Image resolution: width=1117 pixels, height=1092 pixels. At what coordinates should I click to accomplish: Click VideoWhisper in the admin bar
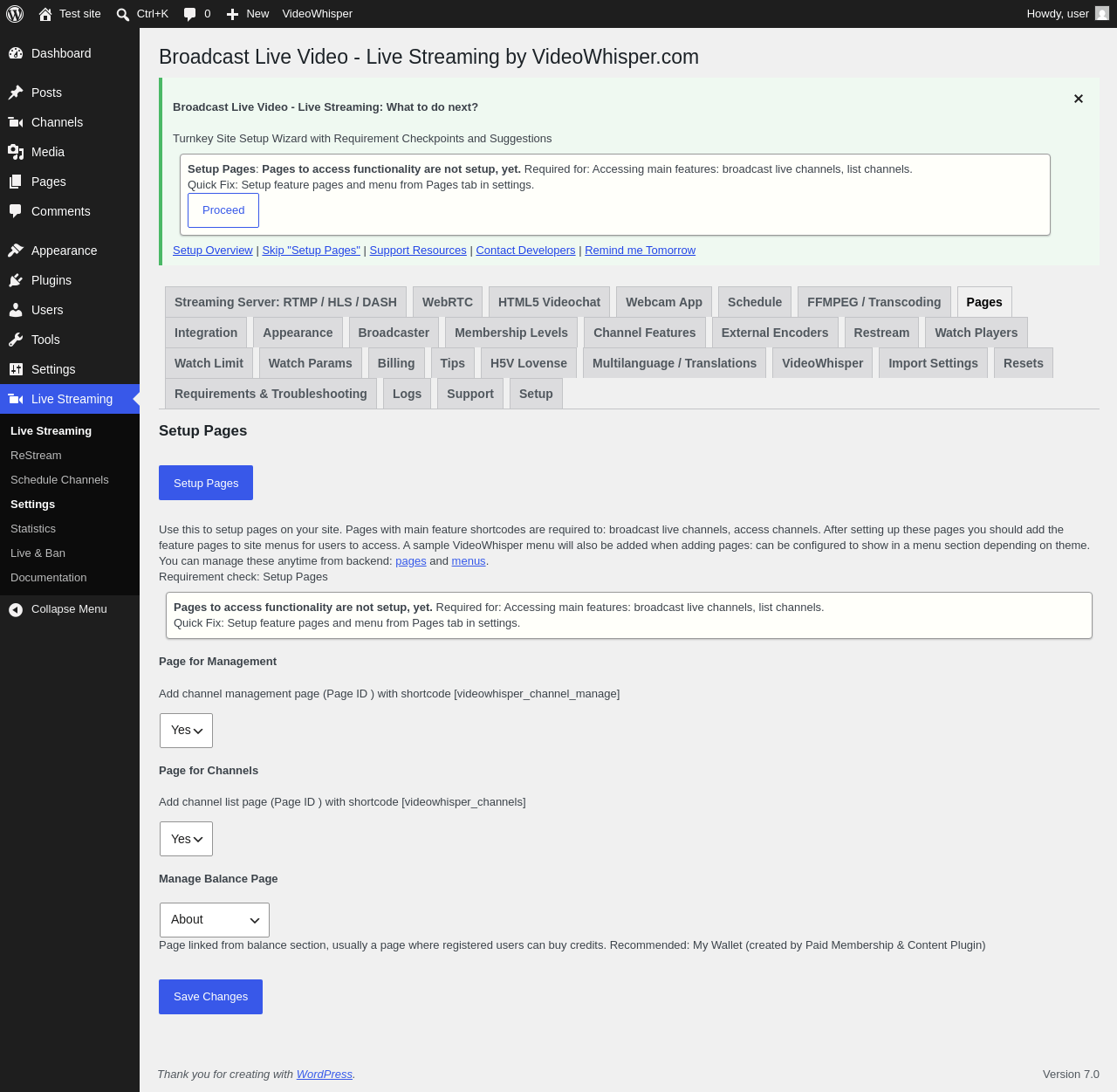(x=318, y=14)
